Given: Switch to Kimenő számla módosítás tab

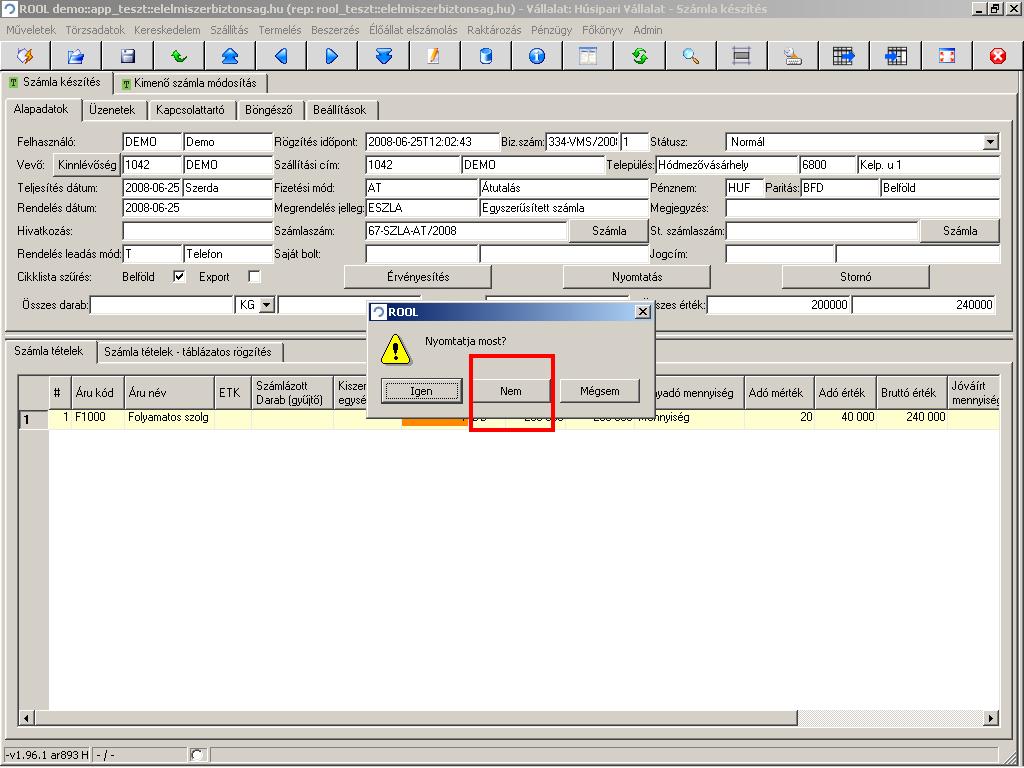Looking at the screenshot, I should pos(190,84).
